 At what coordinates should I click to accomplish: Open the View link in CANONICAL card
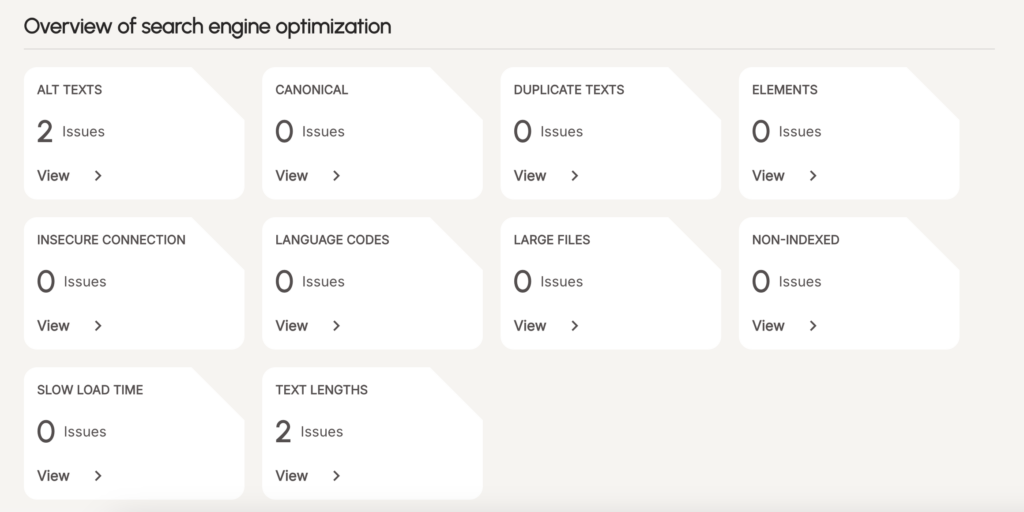click(291, 176)
